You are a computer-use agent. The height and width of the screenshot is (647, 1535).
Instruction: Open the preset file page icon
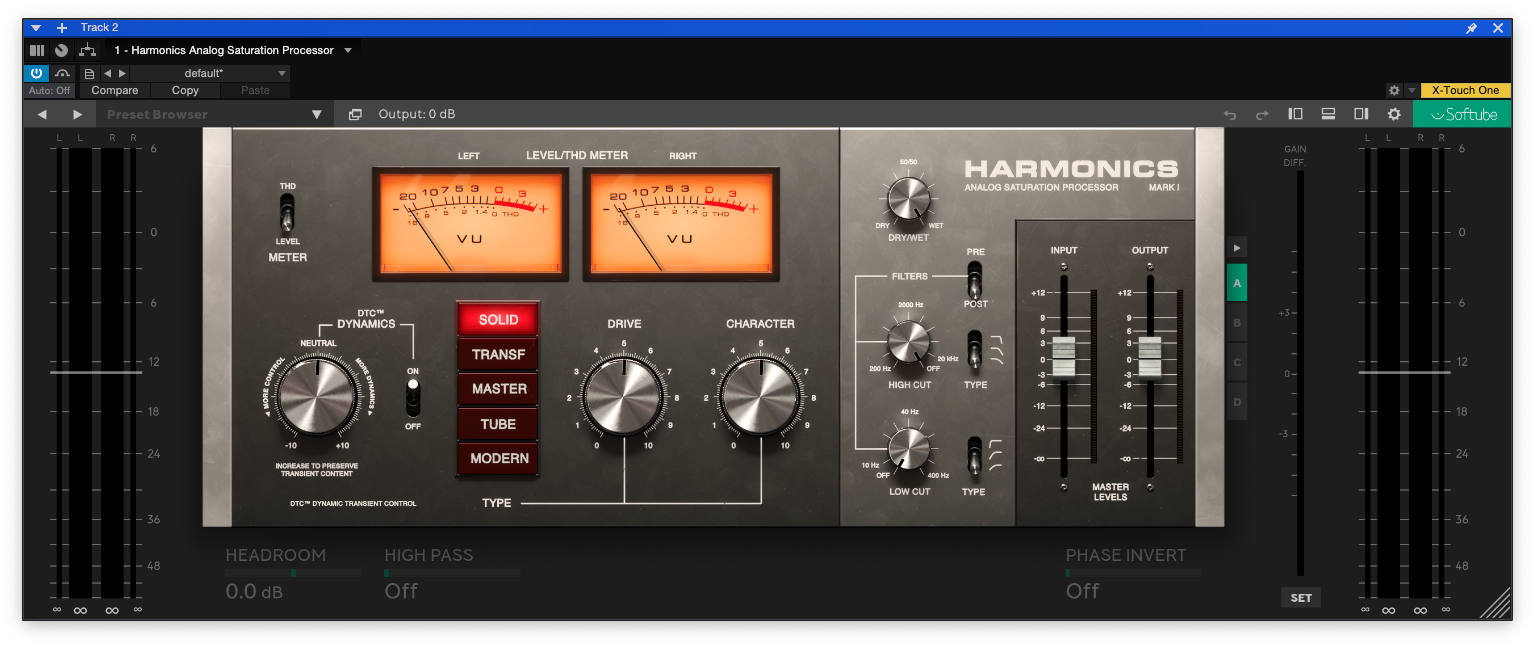tap(89, 73)
